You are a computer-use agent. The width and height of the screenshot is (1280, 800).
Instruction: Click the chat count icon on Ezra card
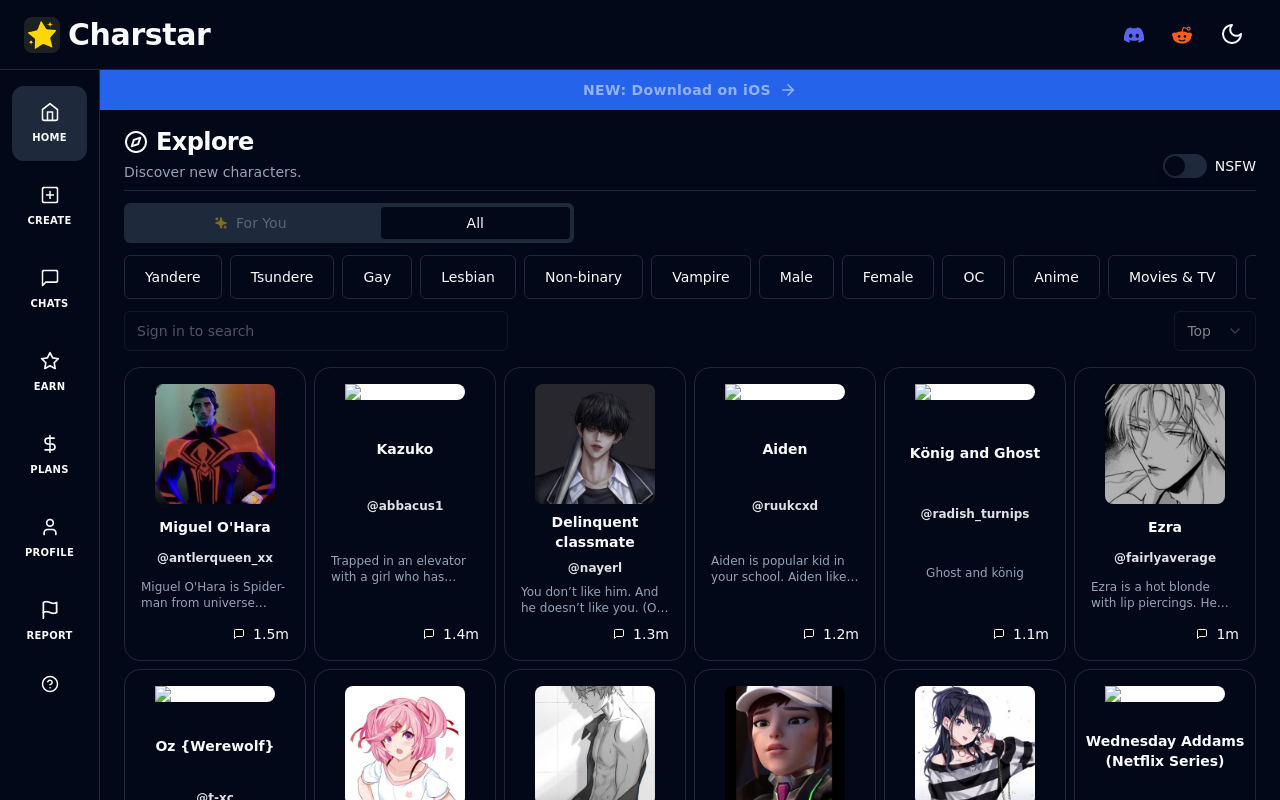1202,634
